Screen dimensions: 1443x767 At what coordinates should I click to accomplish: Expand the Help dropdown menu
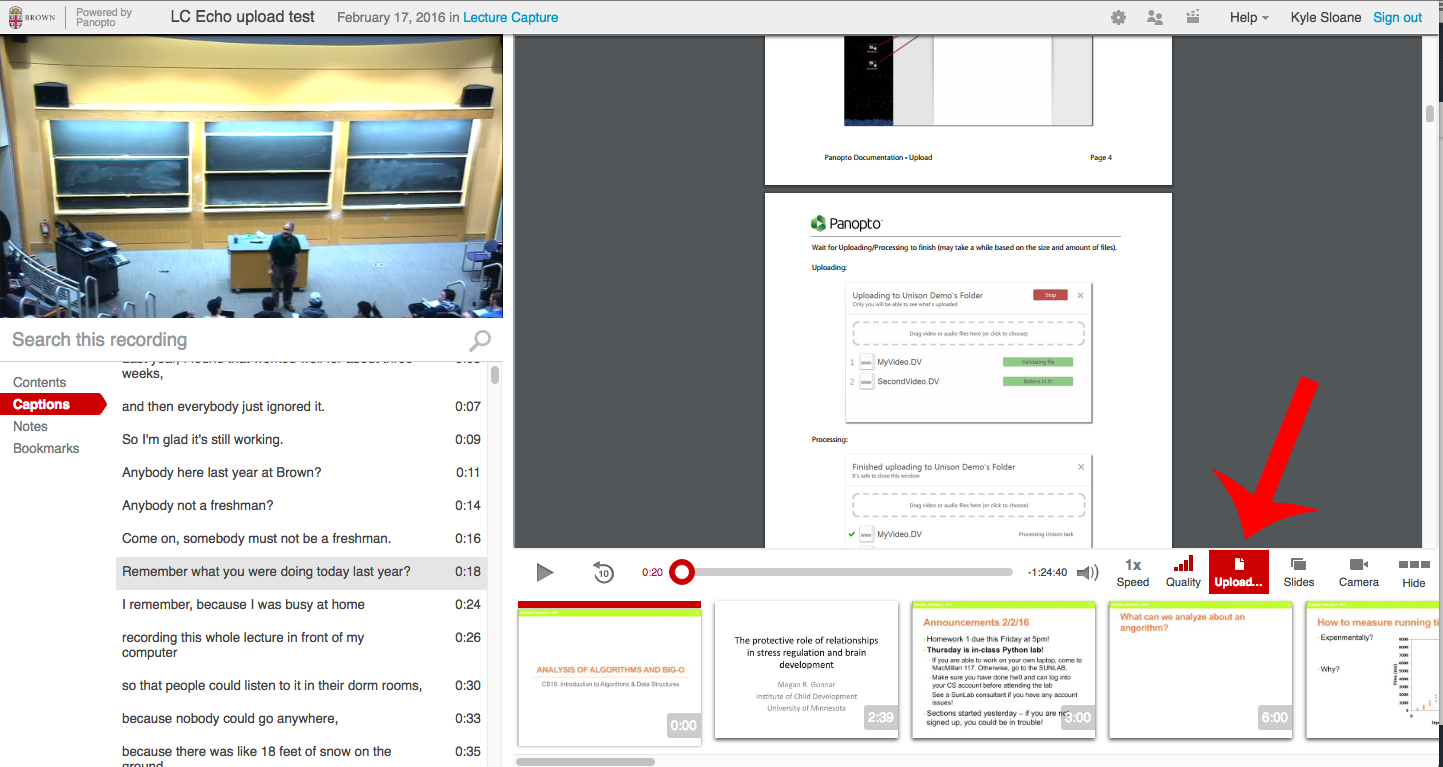[1249, 17]
